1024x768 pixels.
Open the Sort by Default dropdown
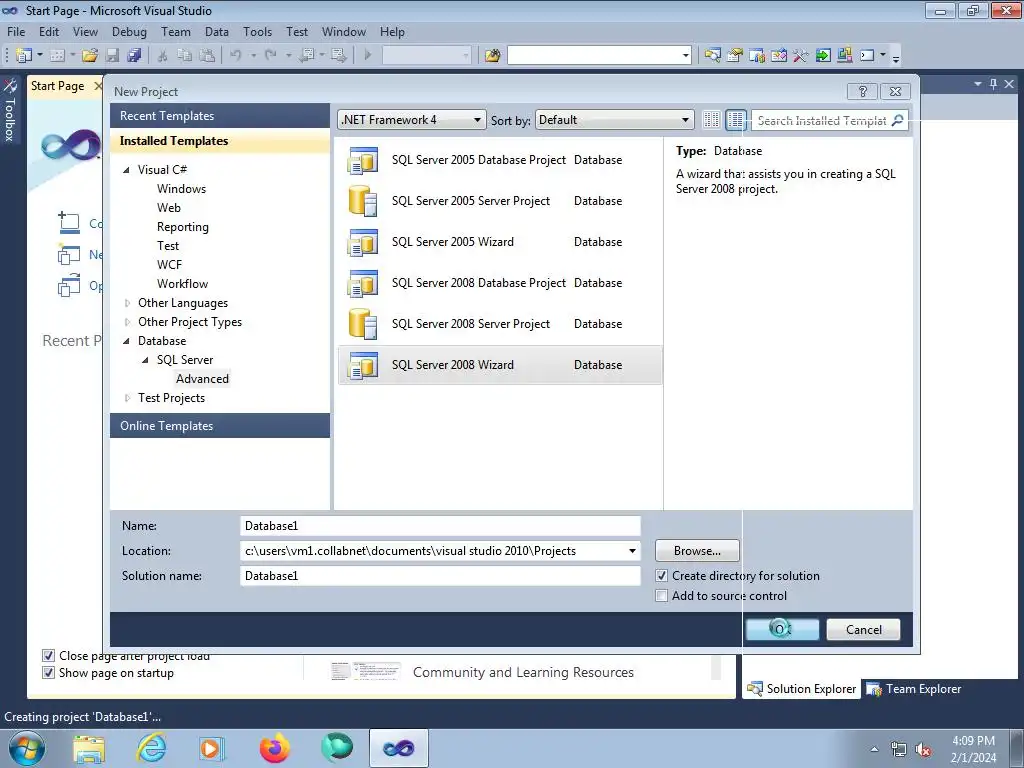click(x=614, y=120)
